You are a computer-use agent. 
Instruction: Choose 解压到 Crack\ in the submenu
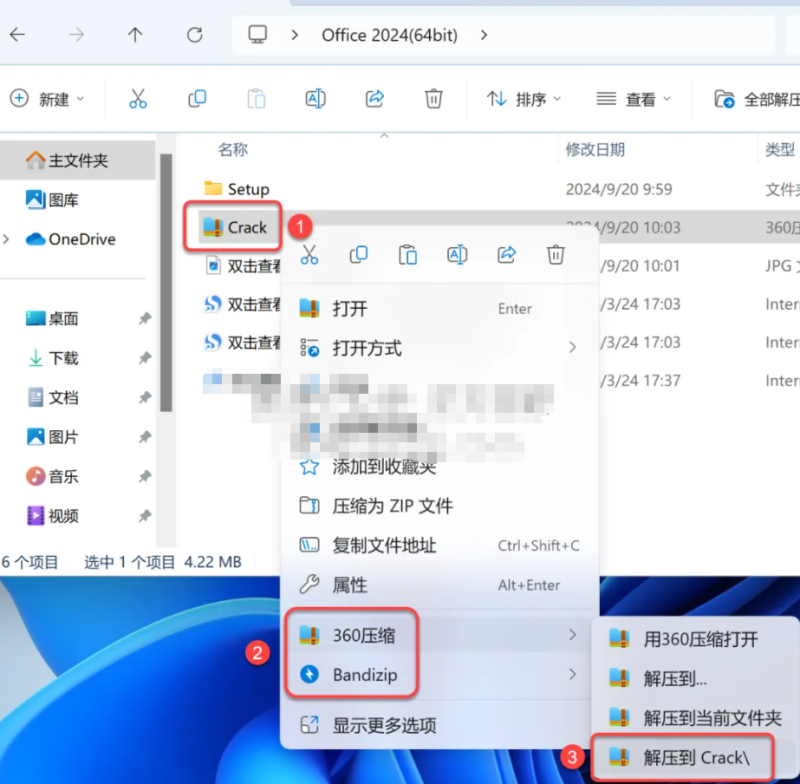tap(683, 757)
